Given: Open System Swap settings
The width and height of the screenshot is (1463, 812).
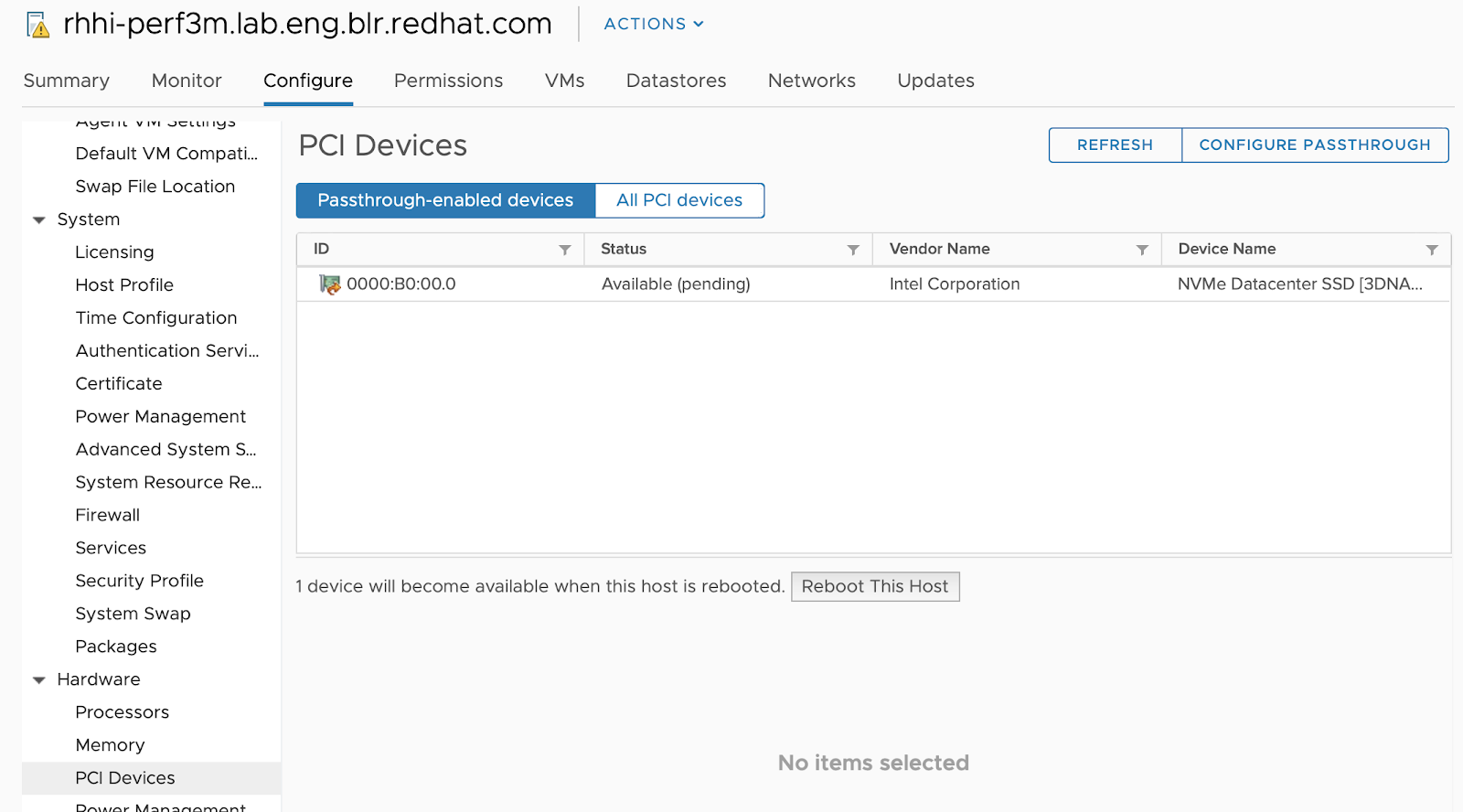Looking at the screenshot, I should pos(133,614).
